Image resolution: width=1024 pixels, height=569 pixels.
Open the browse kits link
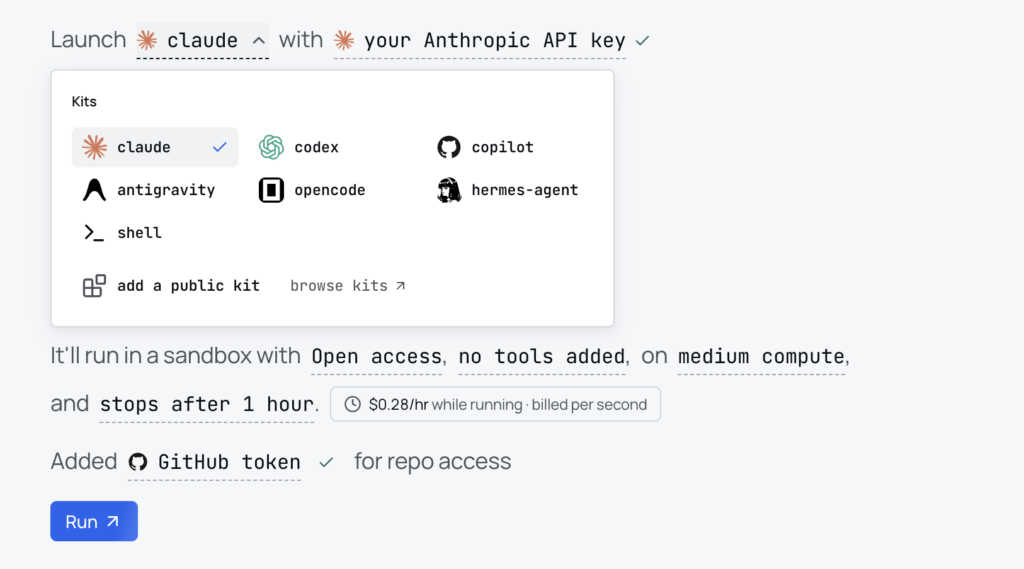(347, 286)
